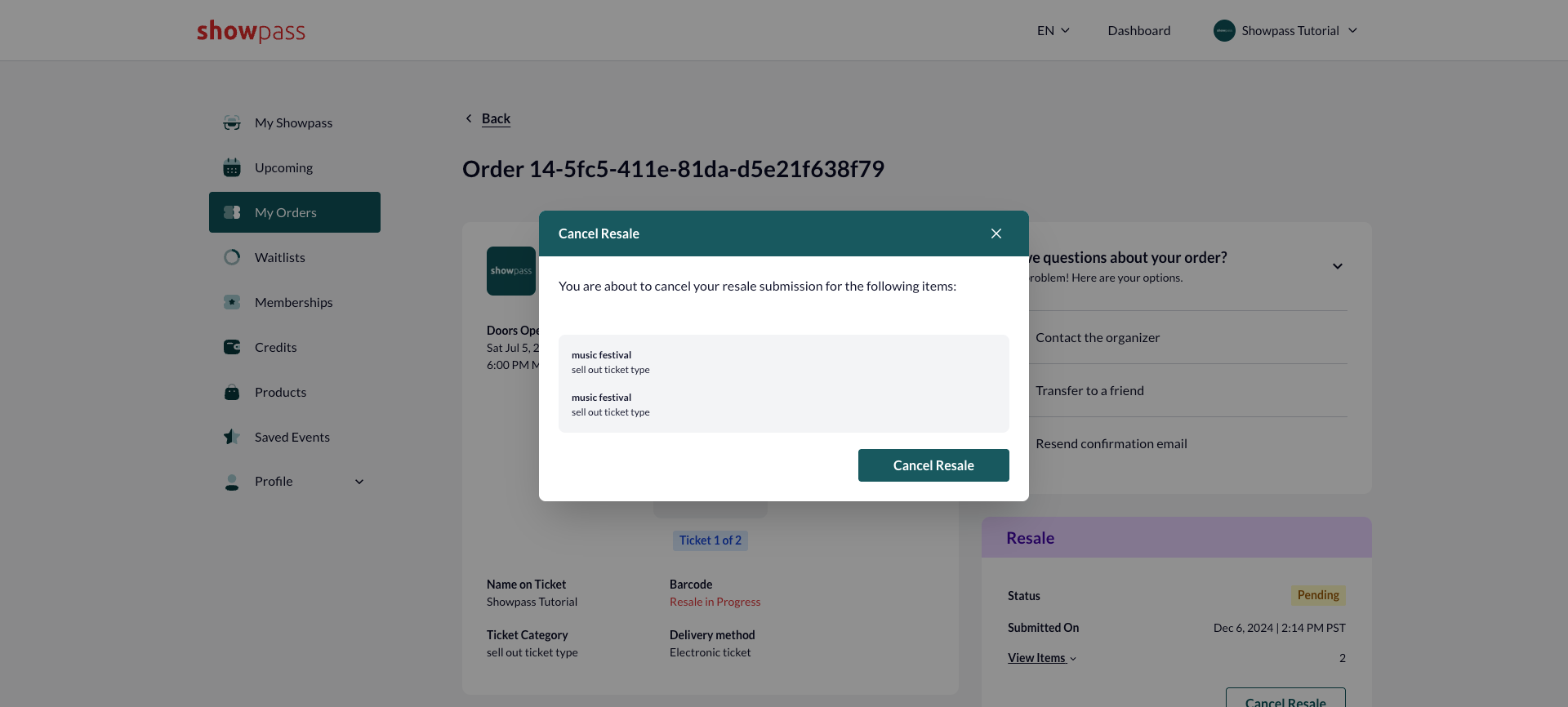Viewport: 1568px width, 707px height.
Task: Open the Credits wallet icon
Action: click(232, 347)
